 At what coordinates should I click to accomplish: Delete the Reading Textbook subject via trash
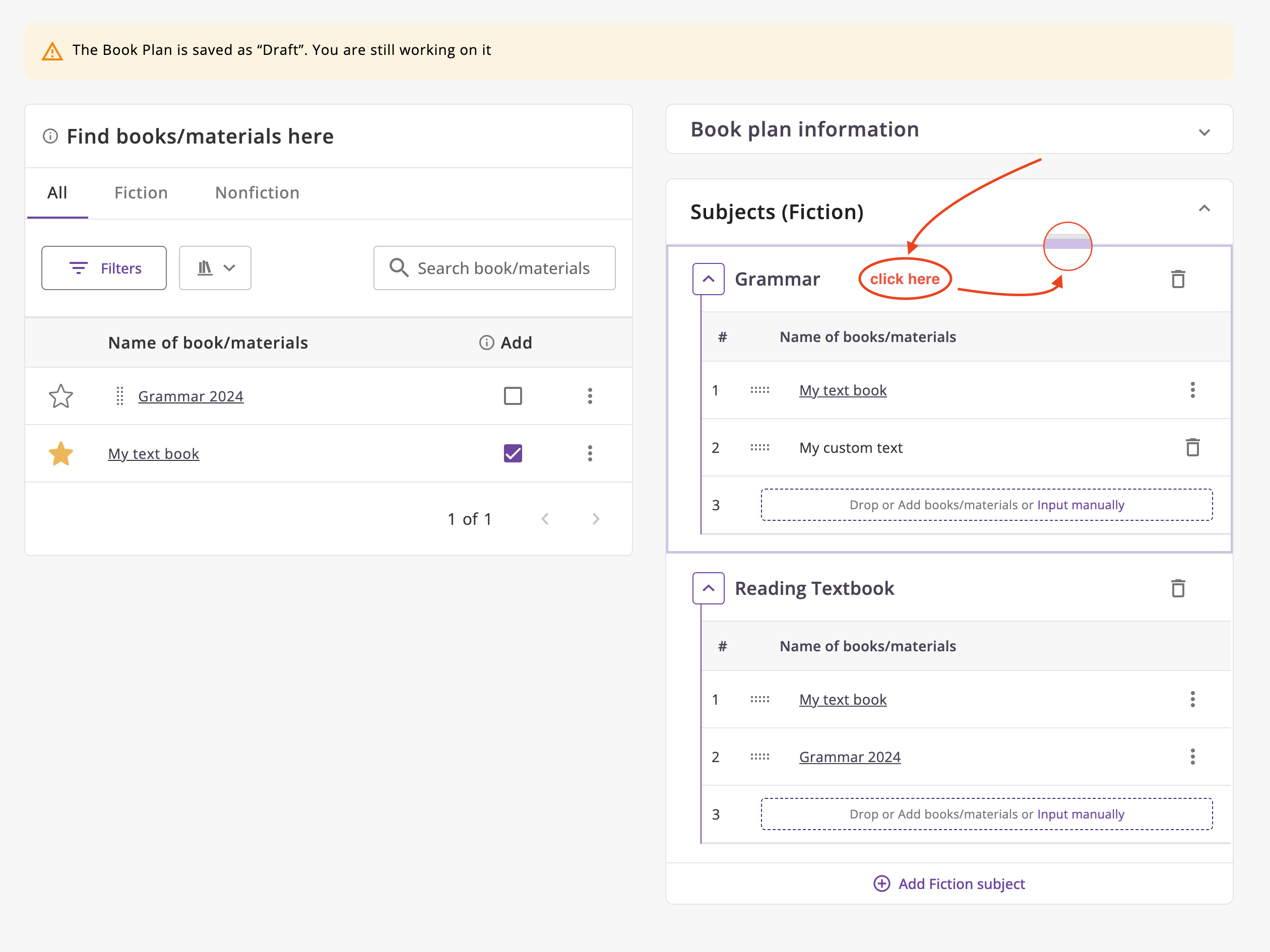(1178, 588)
